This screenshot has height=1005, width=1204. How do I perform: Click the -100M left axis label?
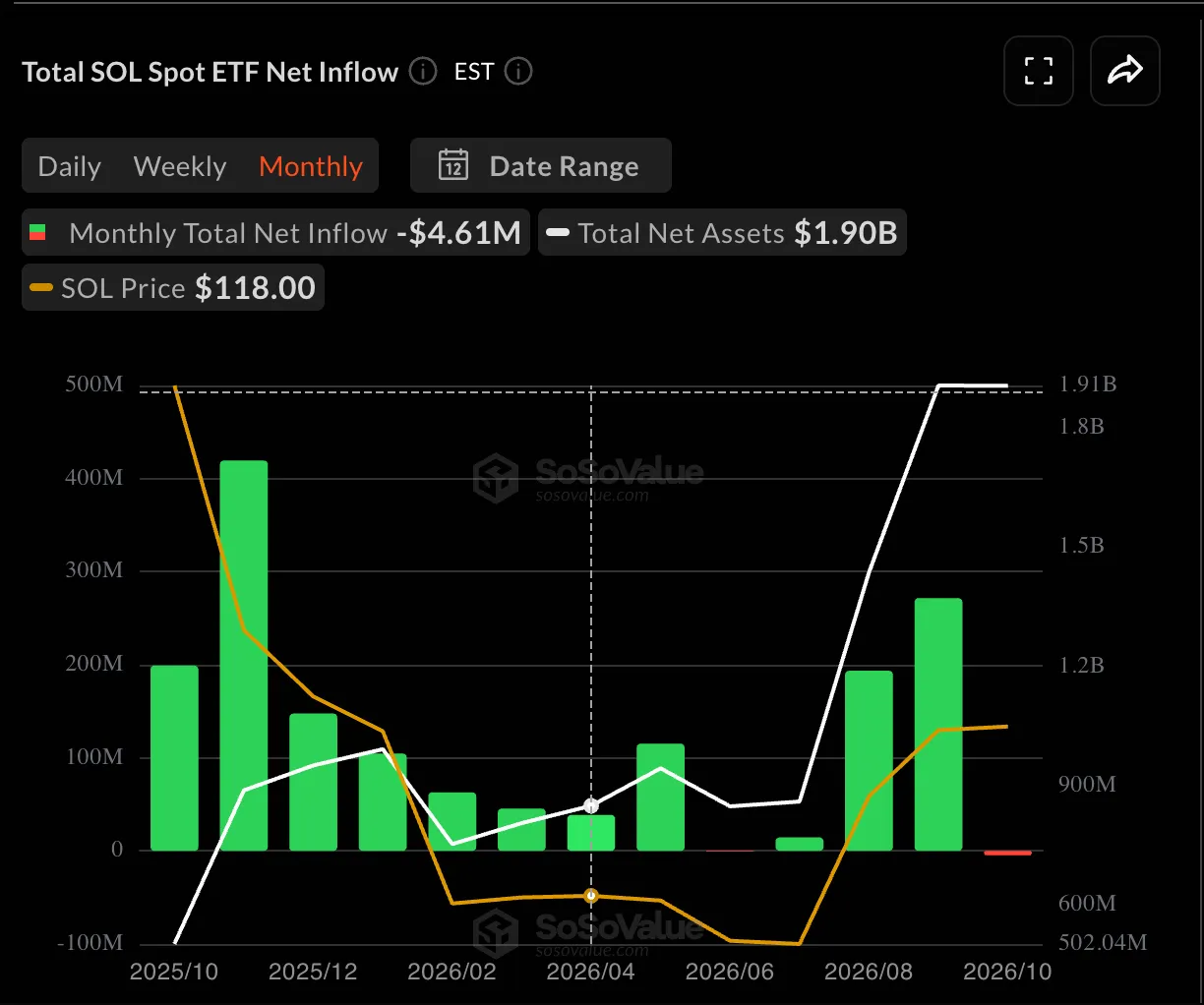pos(90,942)
